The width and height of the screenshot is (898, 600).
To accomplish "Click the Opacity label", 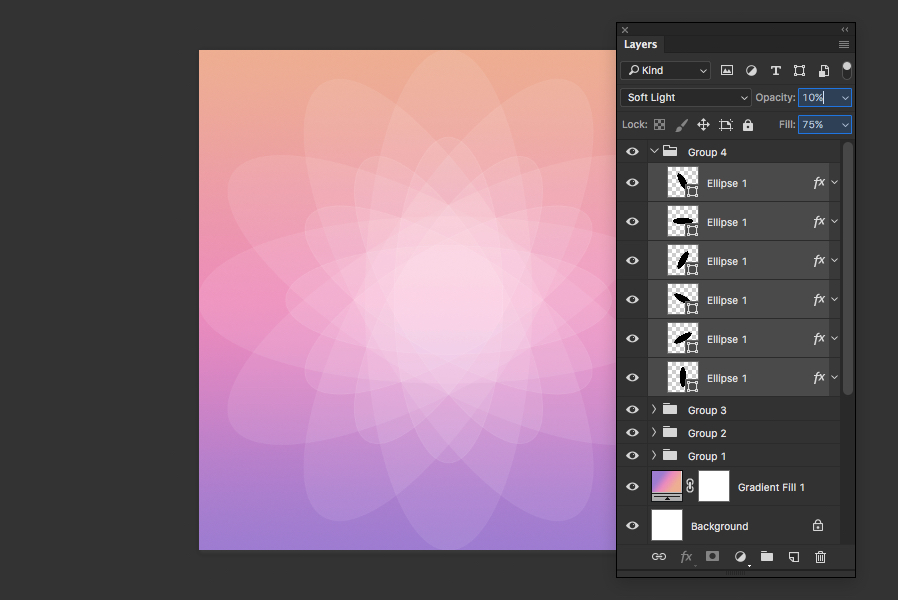I will (775, 97).
